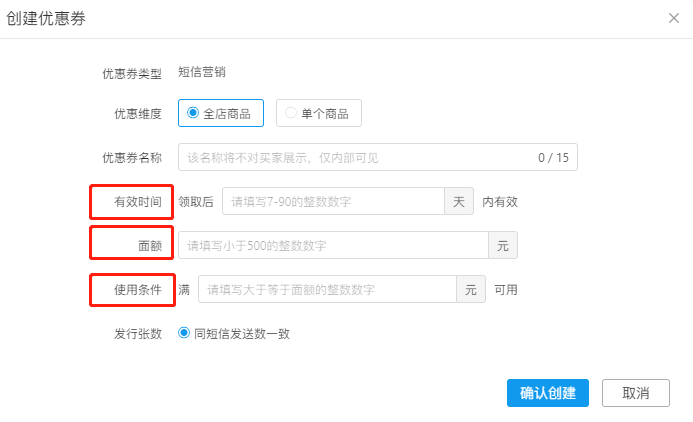Click the 创建优惠券 dialog title
This screenshot has width=693, height=422.
pyautogui.click(x=46, y=19)
